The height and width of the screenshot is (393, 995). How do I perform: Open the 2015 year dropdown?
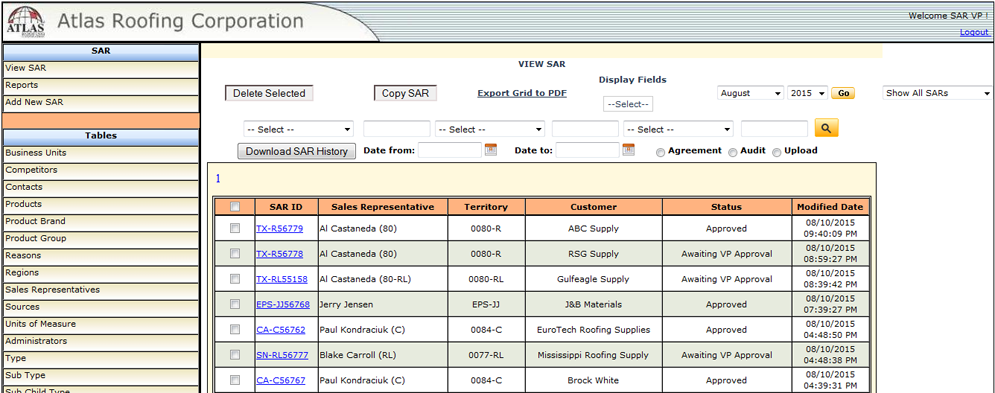[807, 93]
